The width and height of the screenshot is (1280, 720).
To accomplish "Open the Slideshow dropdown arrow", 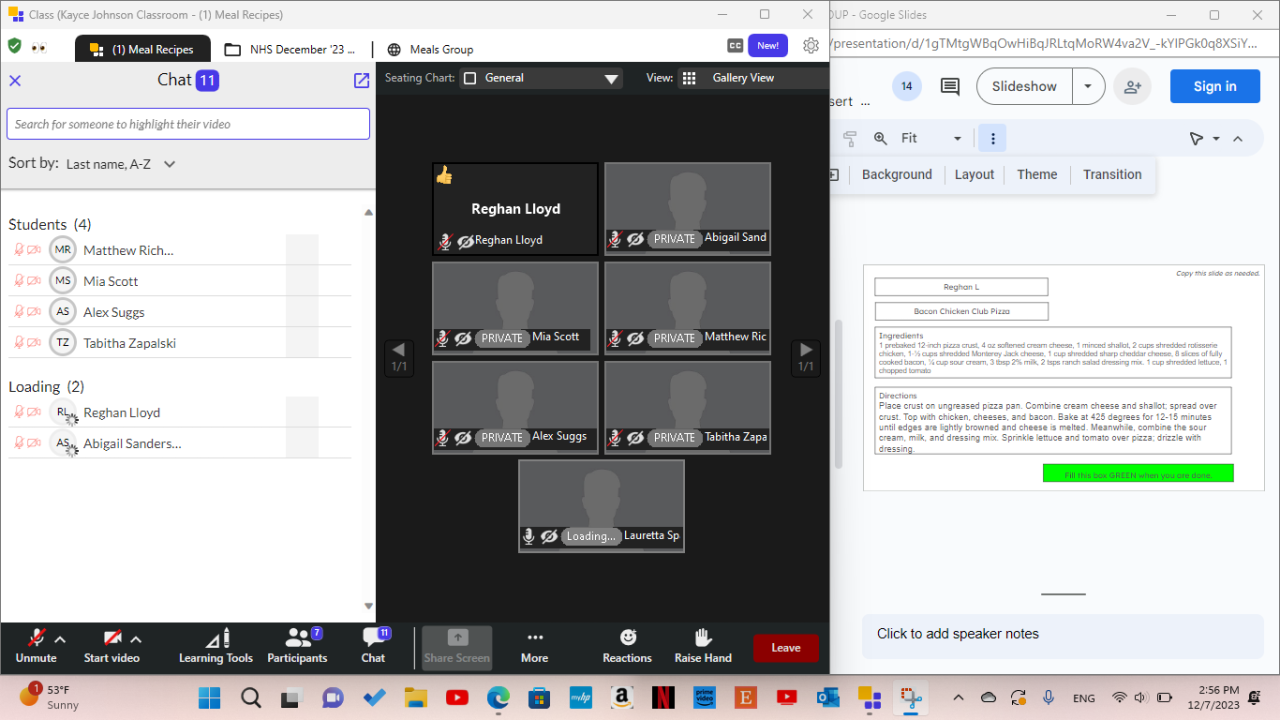I will [x=1088, y=86].
